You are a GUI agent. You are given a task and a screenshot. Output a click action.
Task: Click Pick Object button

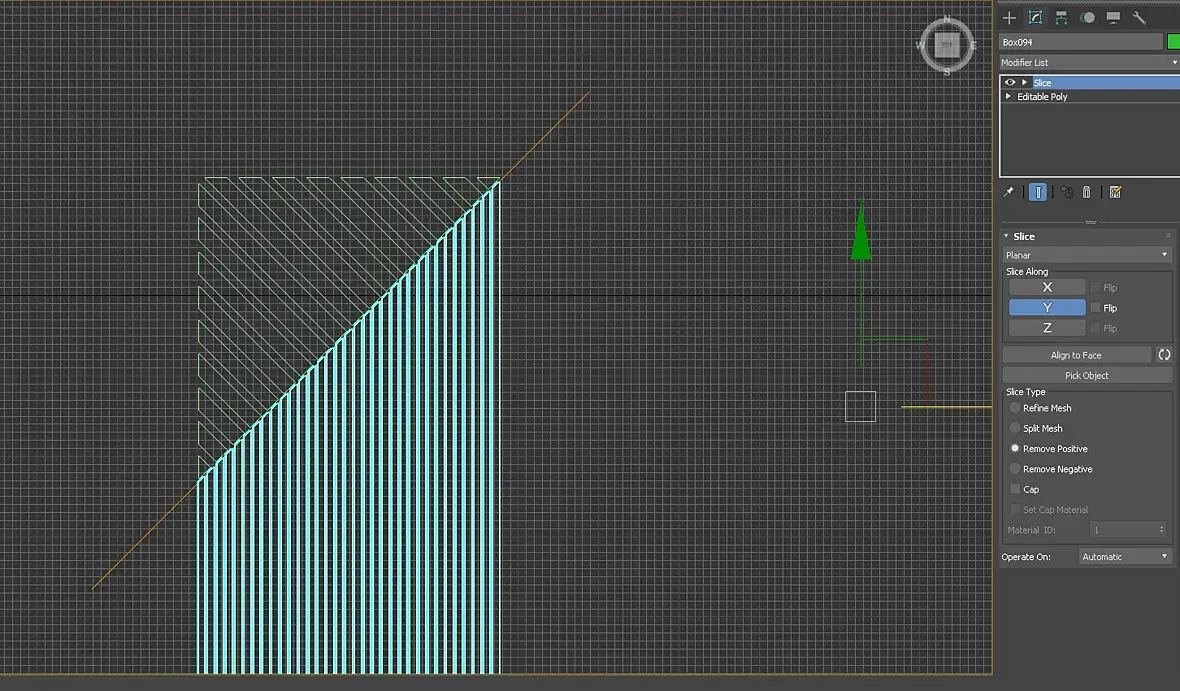pos(1087,375)
